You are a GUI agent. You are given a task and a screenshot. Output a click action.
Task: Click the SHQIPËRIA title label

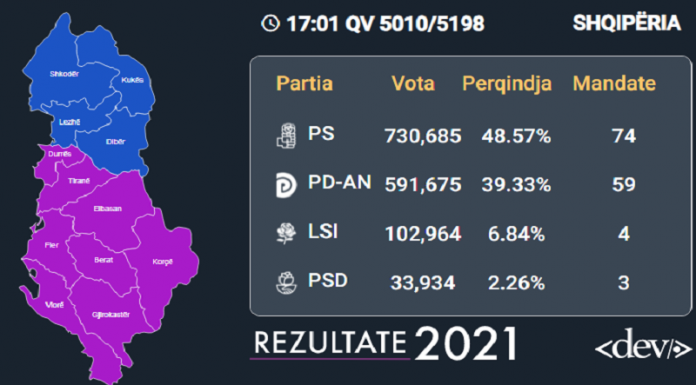(x=627, y=23)
